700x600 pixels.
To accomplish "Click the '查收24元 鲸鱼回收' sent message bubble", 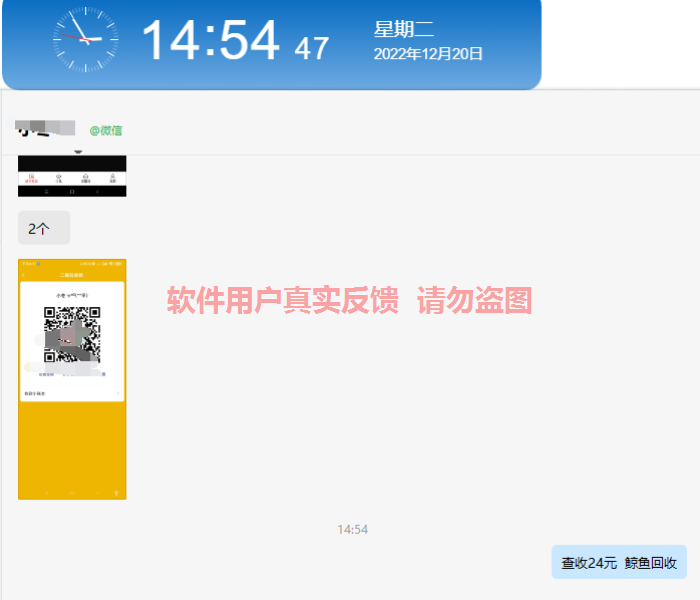I will coord(619,563).
